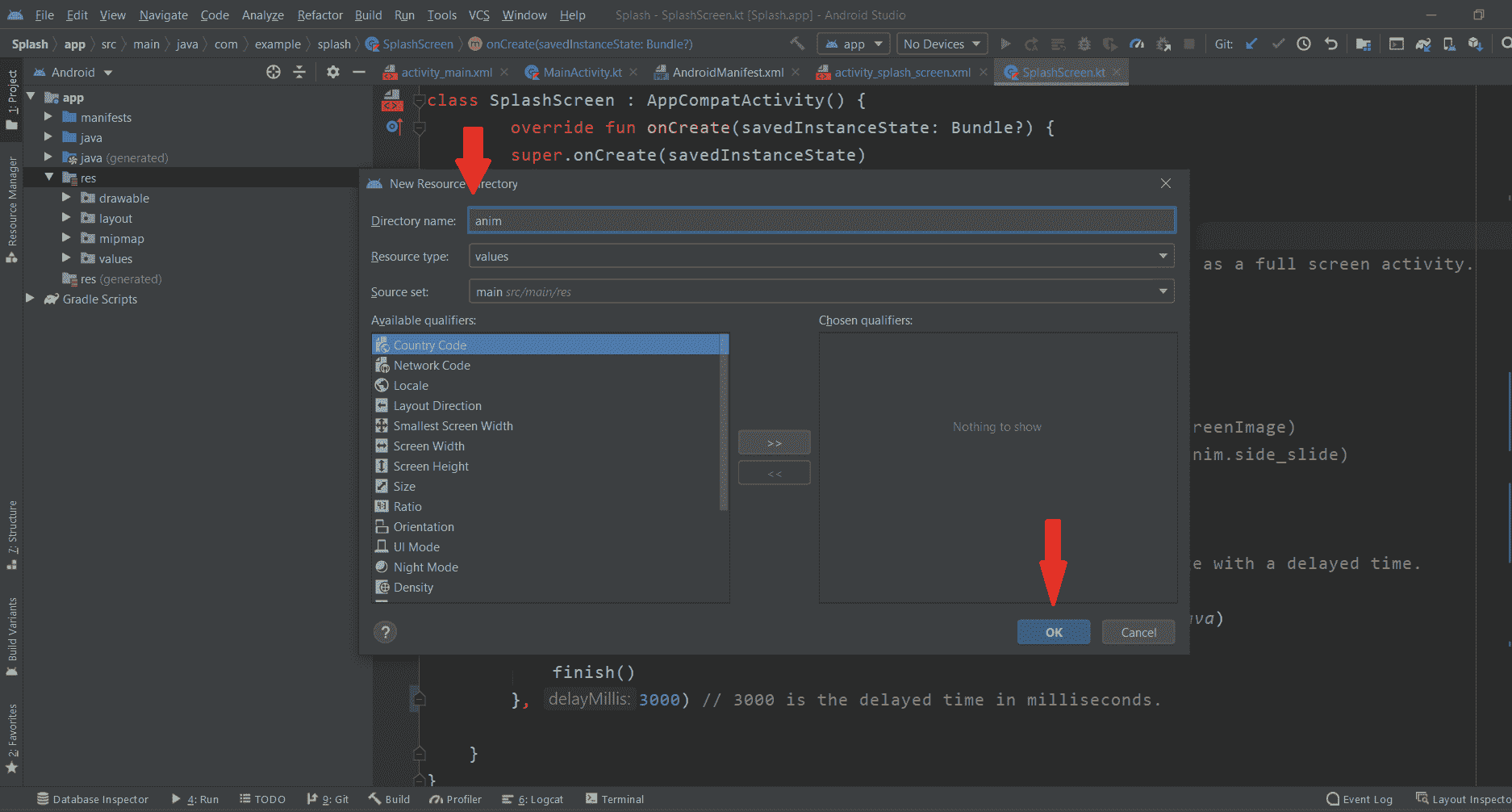This screenshot has width=1512, height=812.
Task: Click the collapse all icon in project panel
Action: coord(299,72)
